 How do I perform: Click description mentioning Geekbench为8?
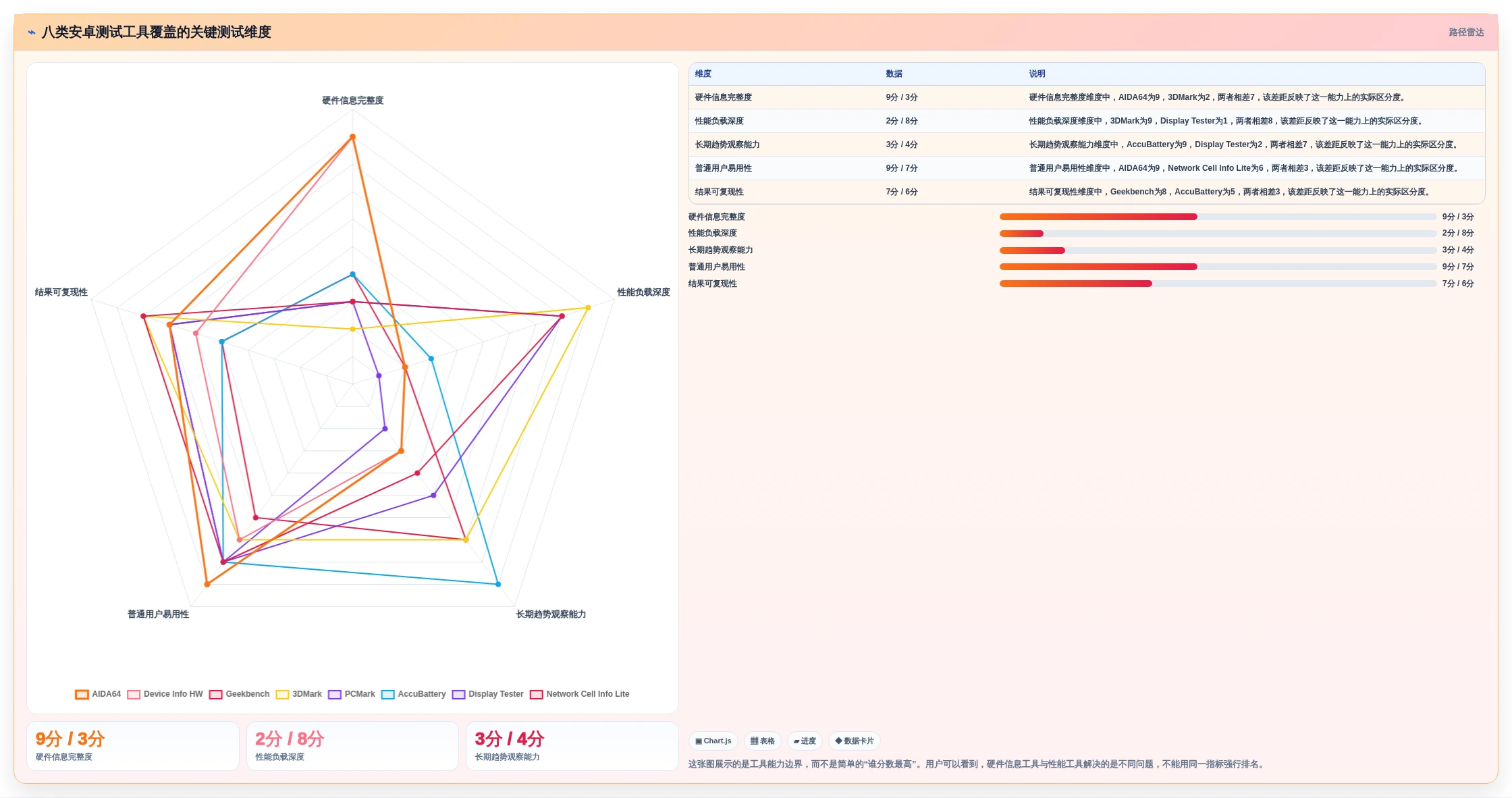click(x=1231, y=192)
